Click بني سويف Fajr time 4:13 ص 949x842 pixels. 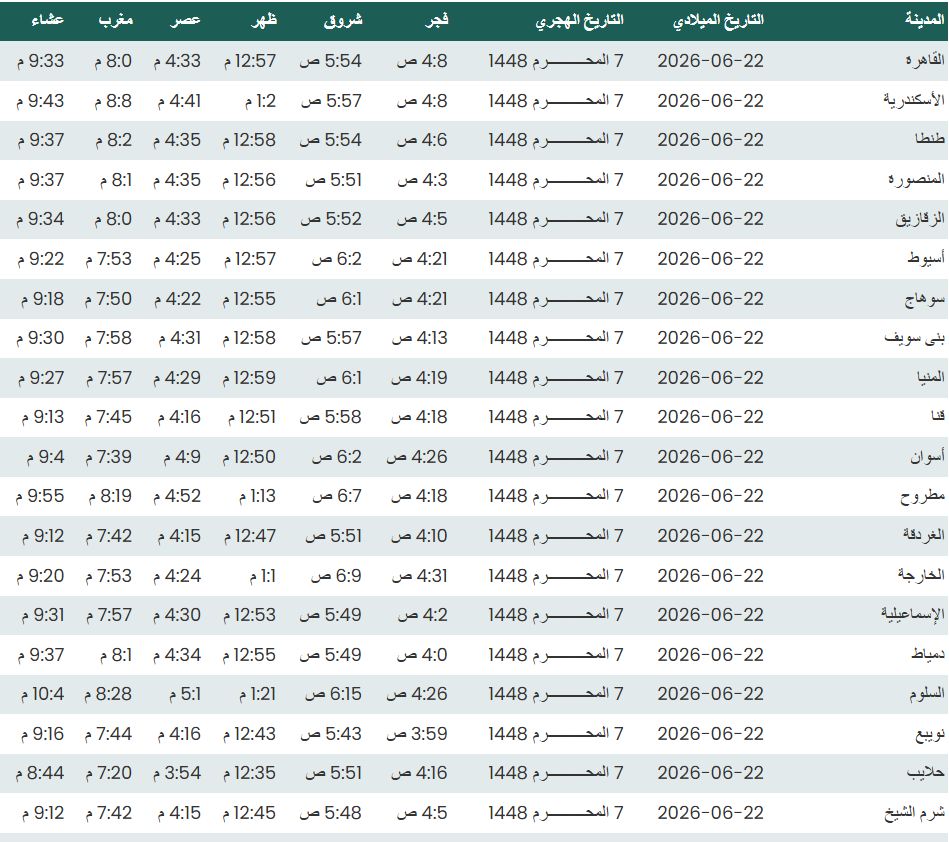419,338
